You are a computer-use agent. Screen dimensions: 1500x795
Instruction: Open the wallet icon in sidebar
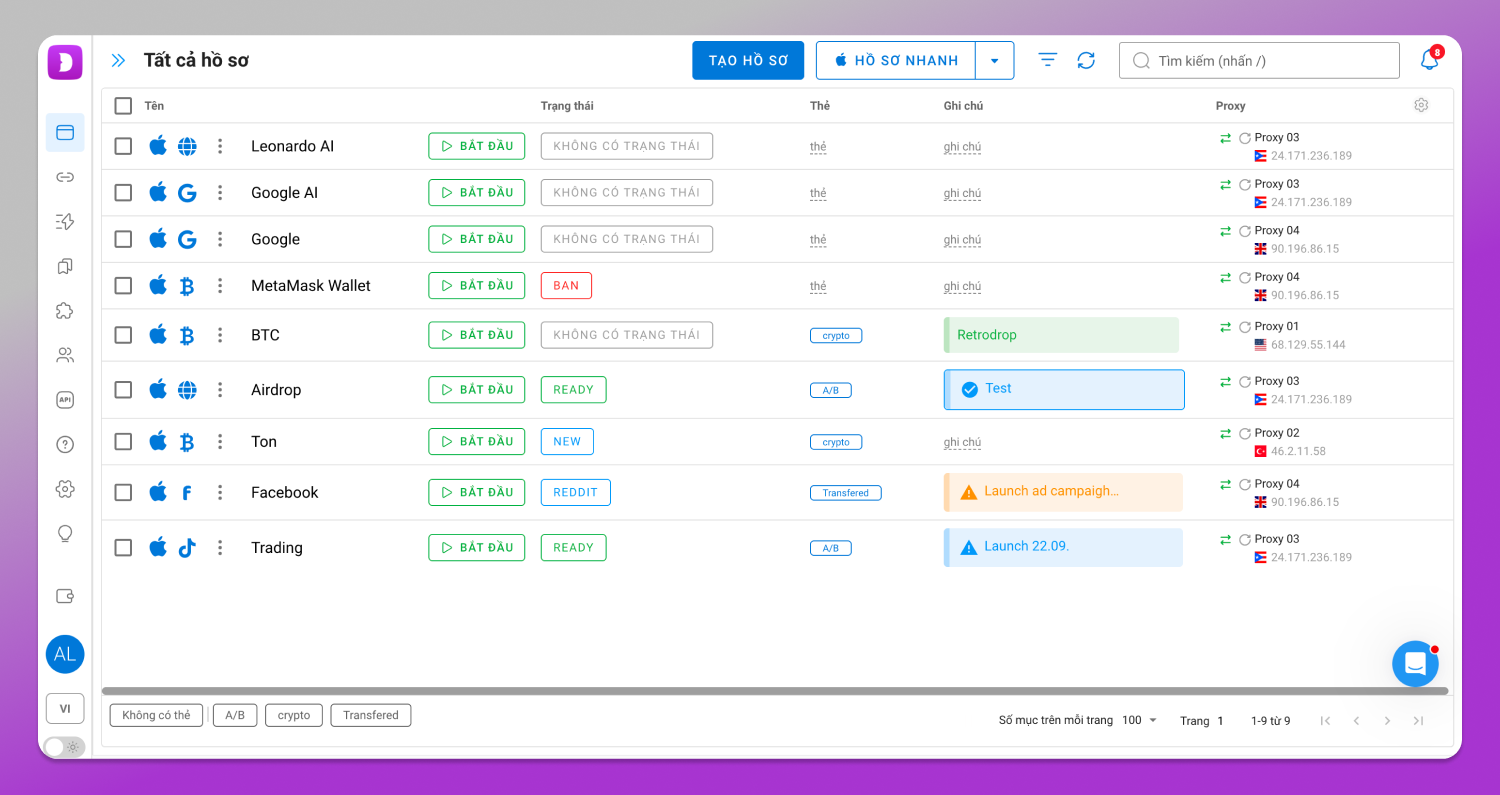(x=65, y=596)
